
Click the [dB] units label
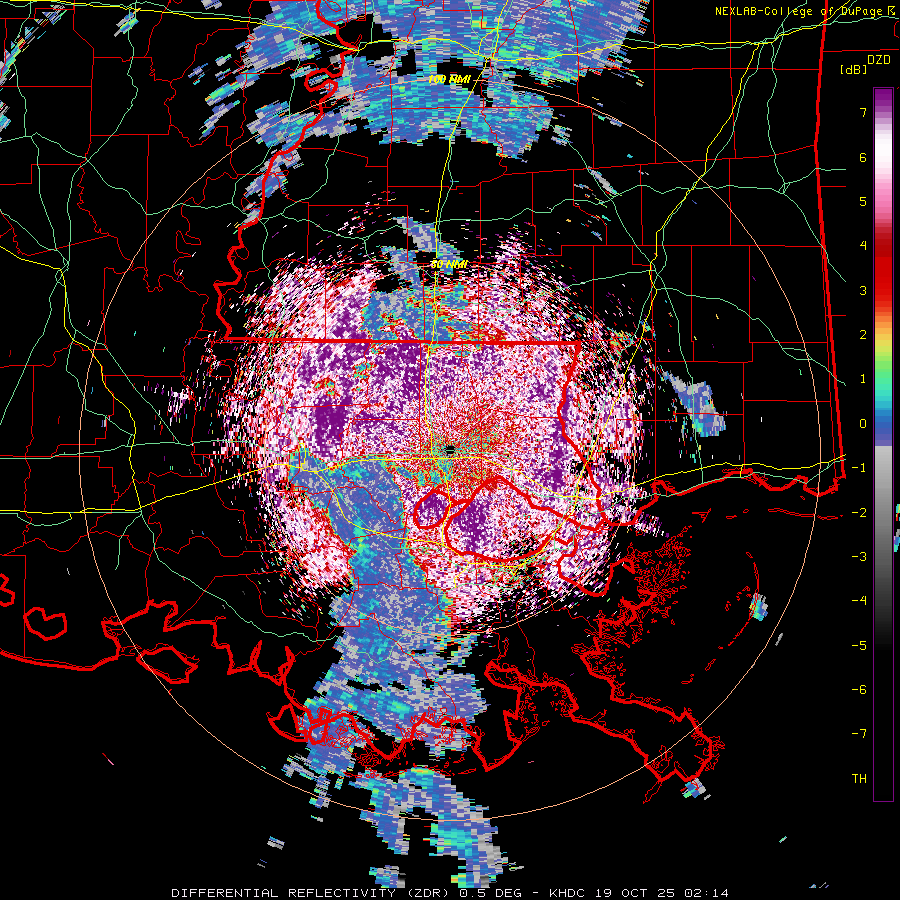click(x=853, y=69)
